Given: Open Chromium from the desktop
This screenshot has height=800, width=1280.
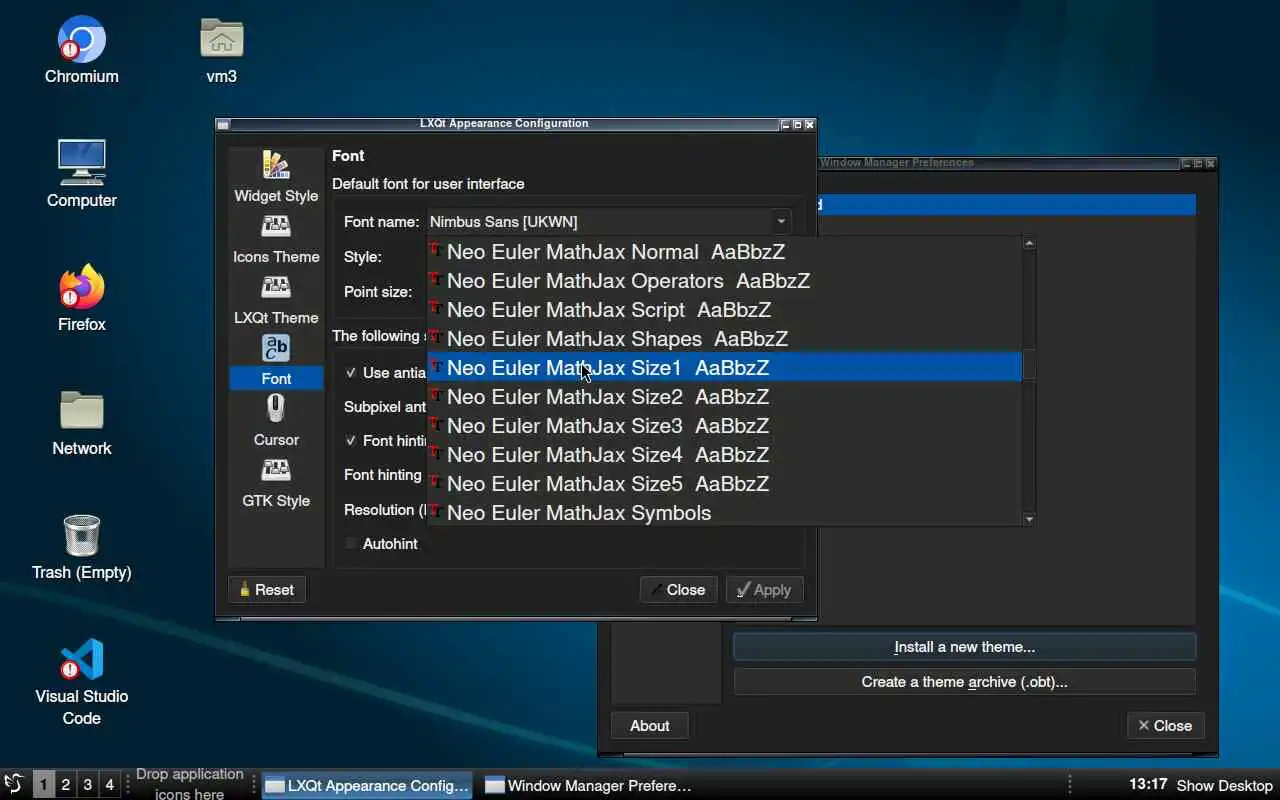Looking at the screenshot, I should tap(82, 50).
